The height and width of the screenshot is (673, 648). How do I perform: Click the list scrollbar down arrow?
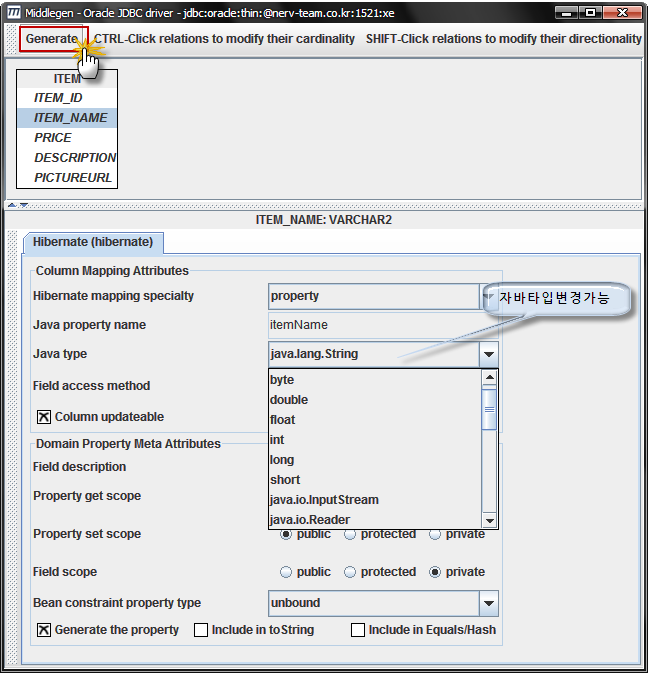pyautogui.click(x=489, y=521)
